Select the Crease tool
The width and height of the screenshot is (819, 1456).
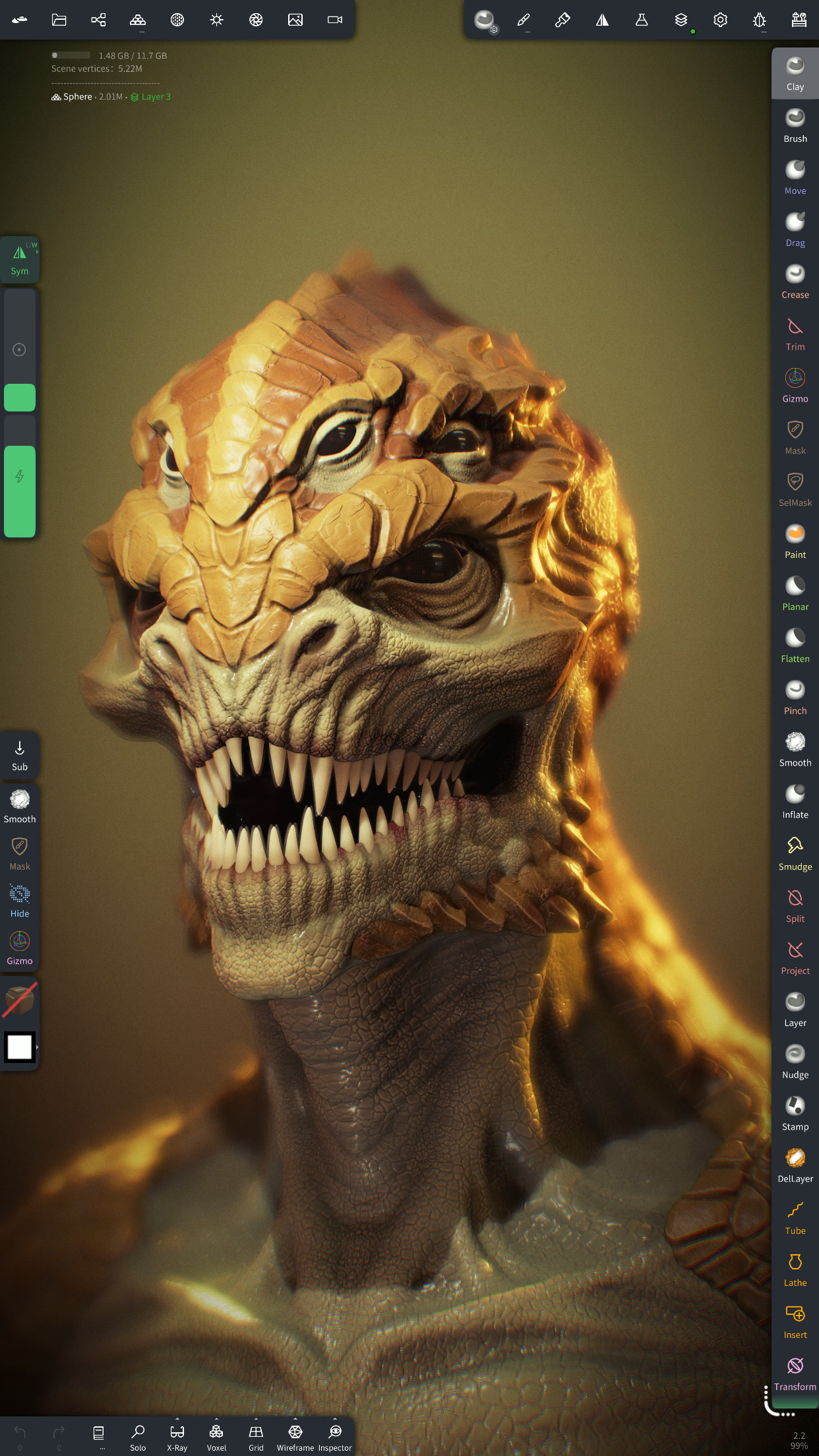(x=795, y=282)
